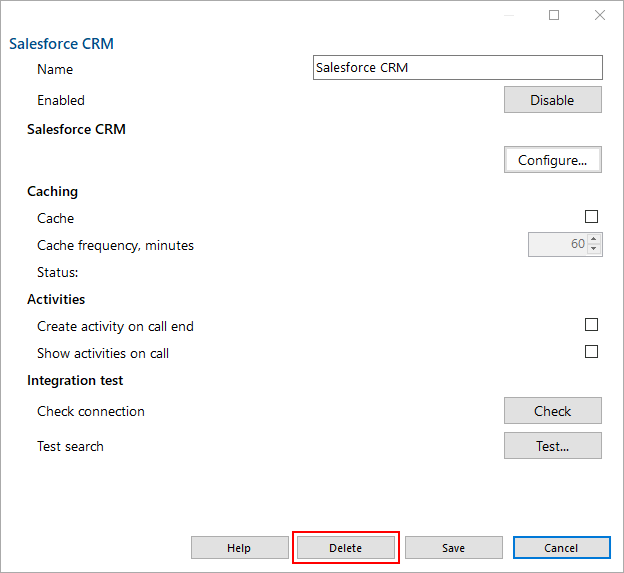624x573 pixels.
Task: Click the Name input field
Action: pos(458,68)
